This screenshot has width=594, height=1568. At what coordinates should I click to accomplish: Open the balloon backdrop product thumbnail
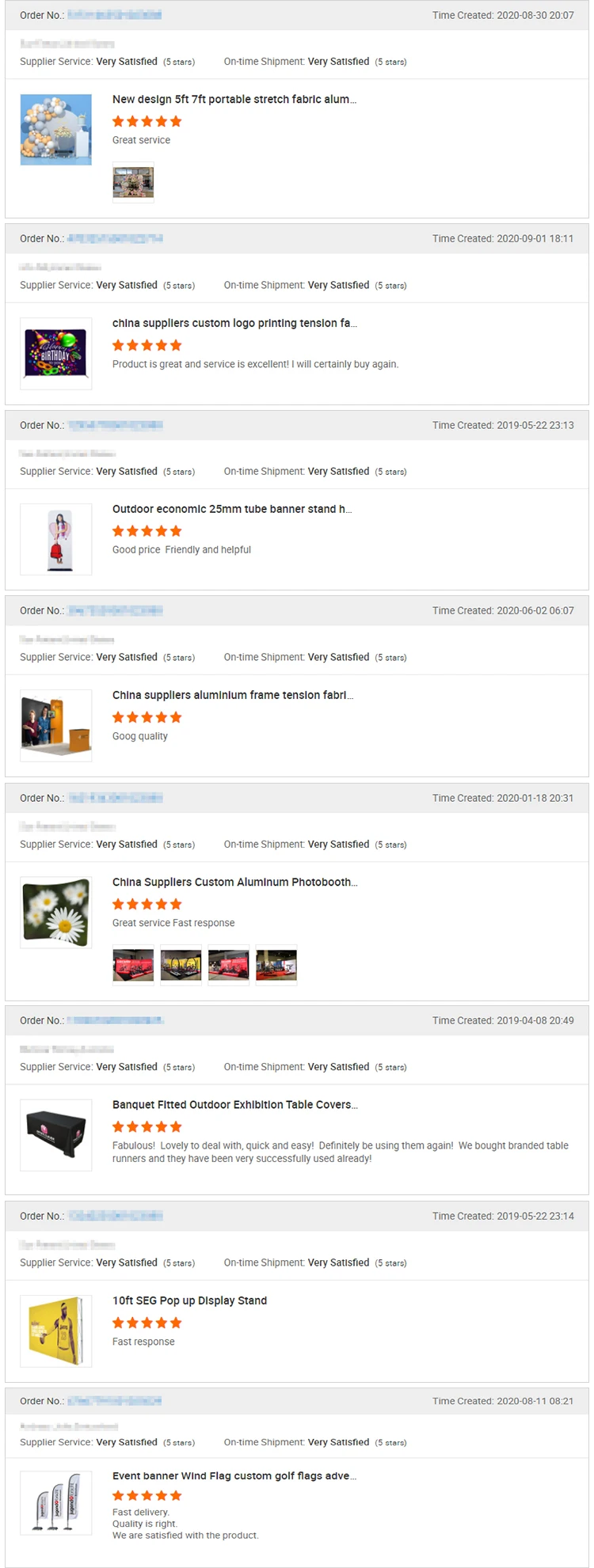pos(55,130)
